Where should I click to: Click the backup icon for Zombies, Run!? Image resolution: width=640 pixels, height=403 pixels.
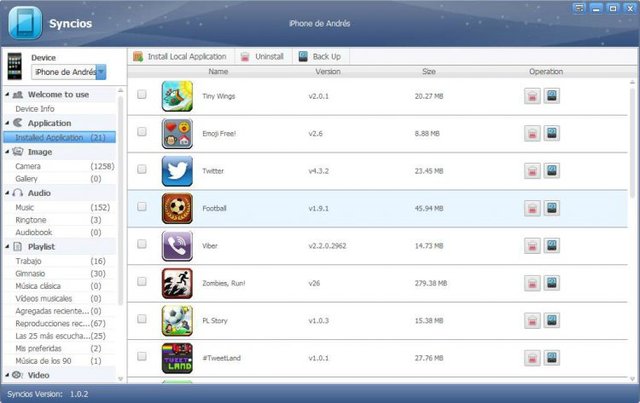coord(551,283)
